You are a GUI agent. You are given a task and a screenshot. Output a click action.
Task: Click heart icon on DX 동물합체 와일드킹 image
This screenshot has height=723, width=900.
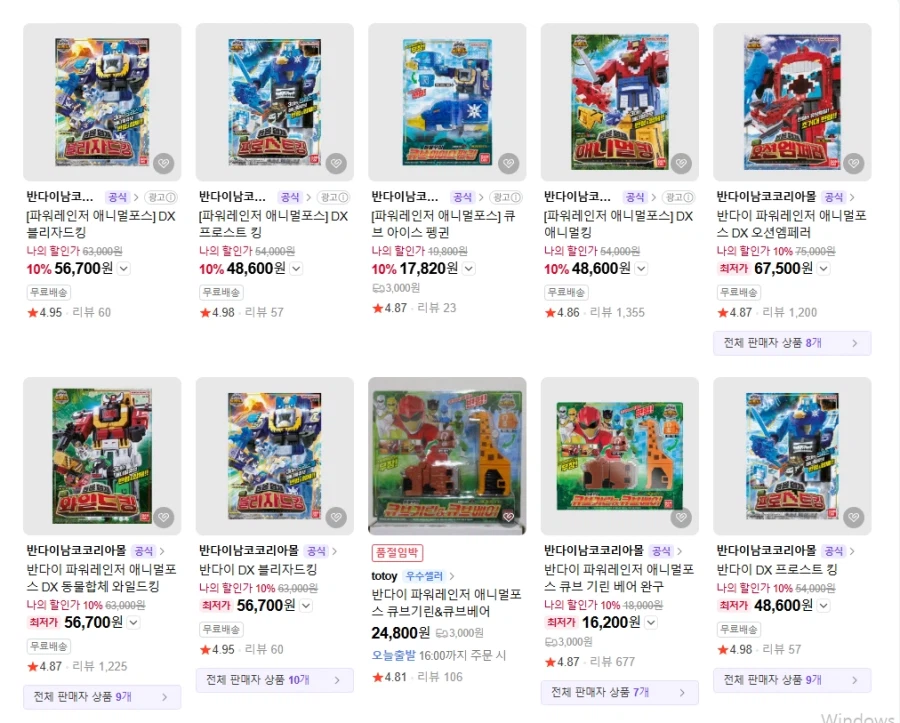164,518
